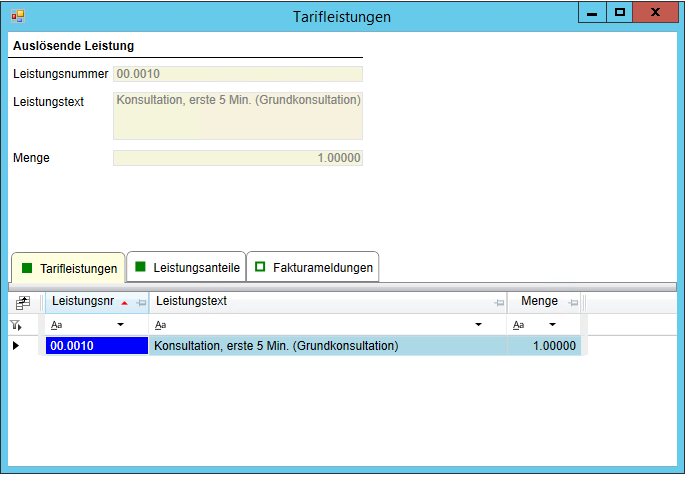This screenshot has height=479, width=690.
Task: Click the Aa filter operator under Leistungstext
Action: point(160,325)
